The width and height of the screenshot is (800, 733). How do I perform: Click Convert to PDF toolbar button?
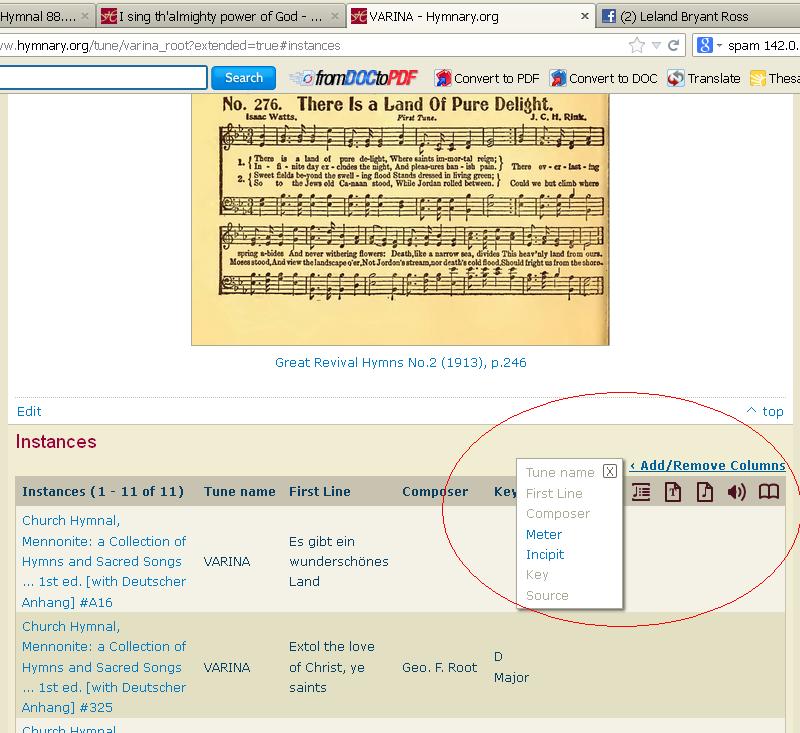tap(487, 78)
